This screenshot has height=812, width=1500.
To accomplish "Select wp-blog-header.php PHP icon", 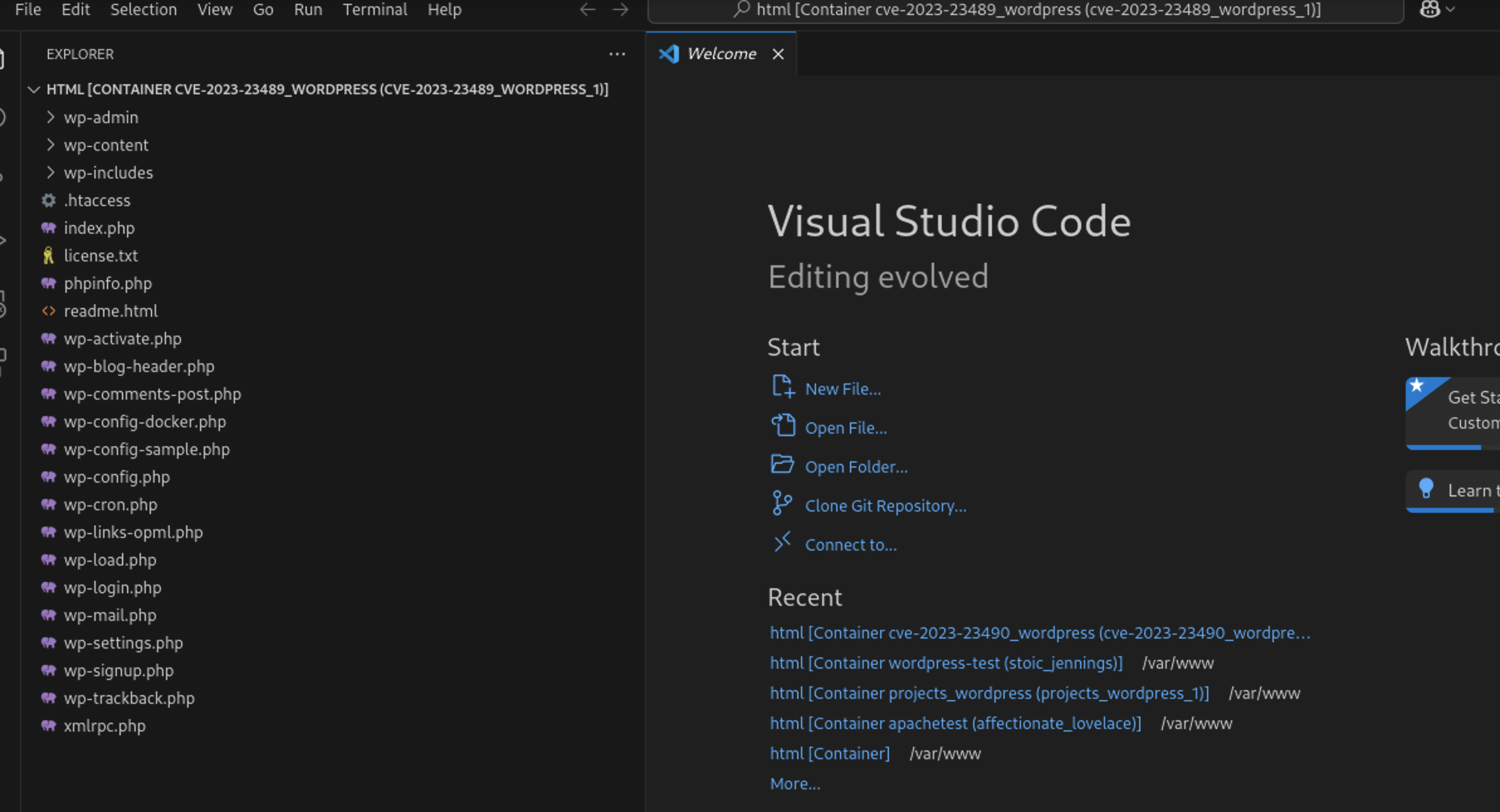I will [48, 366].
